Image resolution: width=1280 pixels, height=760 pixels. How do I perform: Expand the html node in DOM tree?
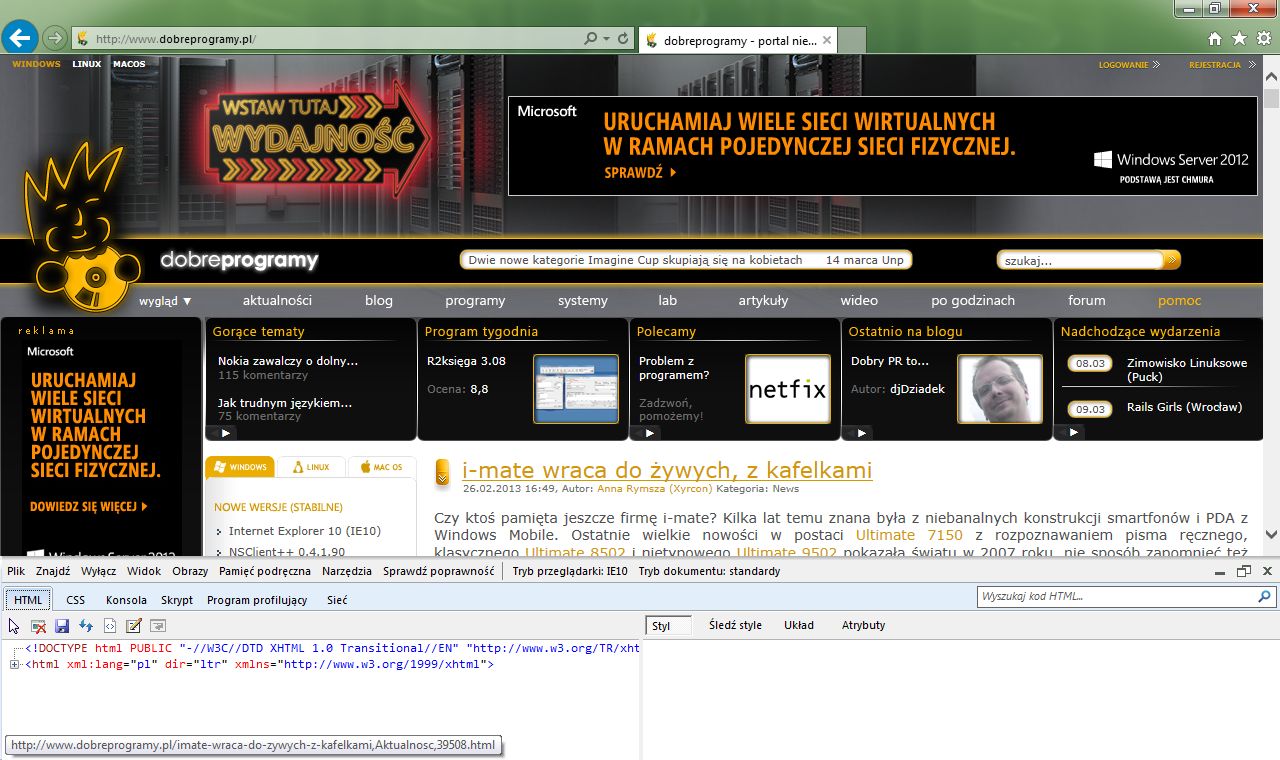[x=14, y=664]
